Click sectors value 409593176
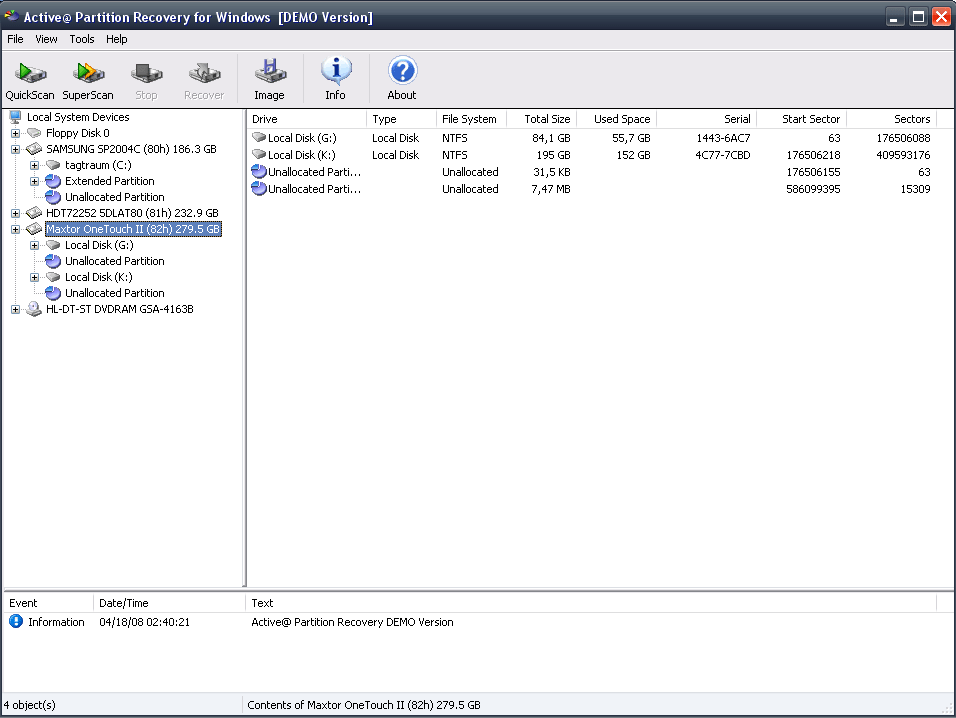The width and height of the screenshot is (956, 718). click(903, 155)
